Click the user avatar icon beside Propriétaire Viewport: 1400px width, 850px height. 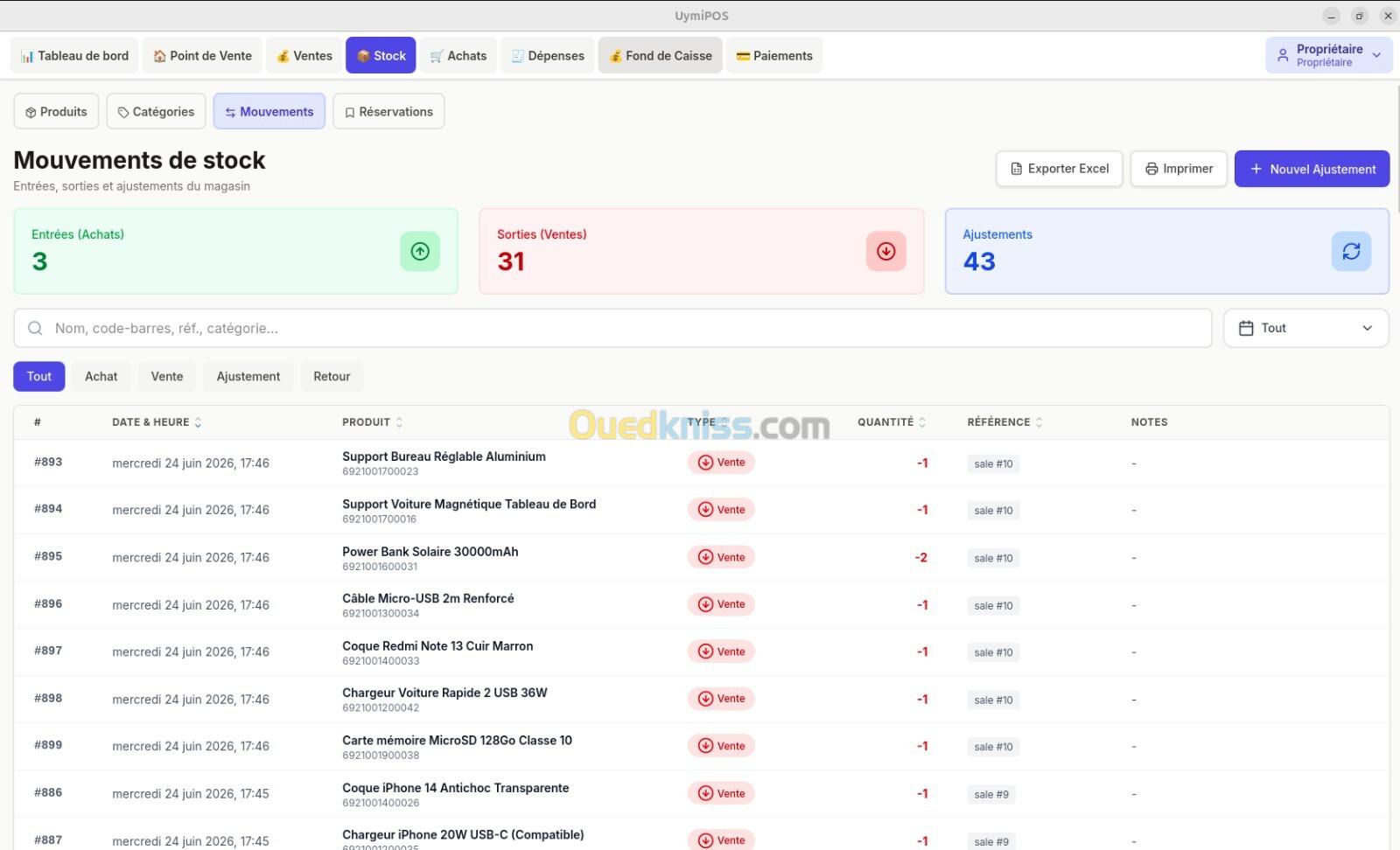click(x=1283, y=55)
